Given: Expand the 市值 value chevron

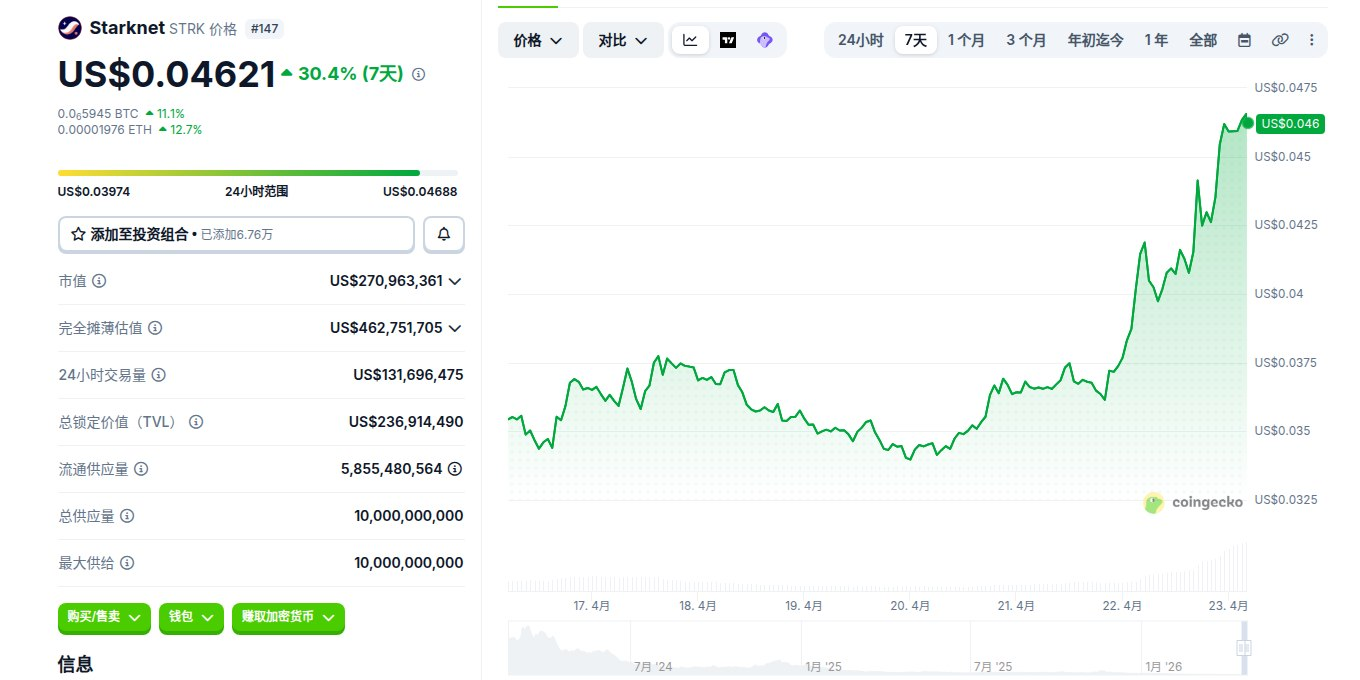Looking at the screenshot, I should [x=455, y=281].
